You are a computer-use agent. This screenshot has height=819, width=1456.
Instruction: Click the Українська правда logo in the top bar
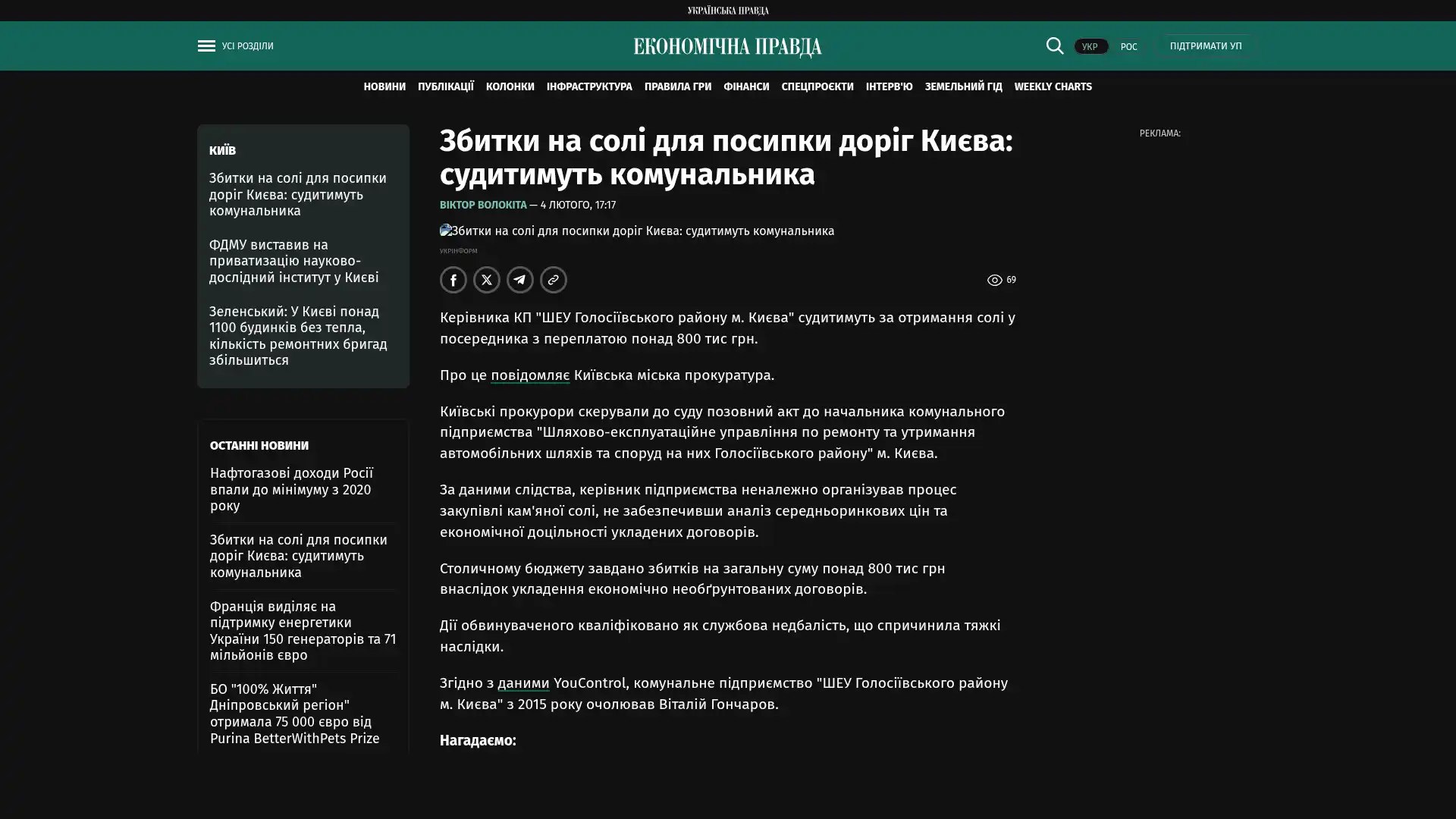(727, 11)
